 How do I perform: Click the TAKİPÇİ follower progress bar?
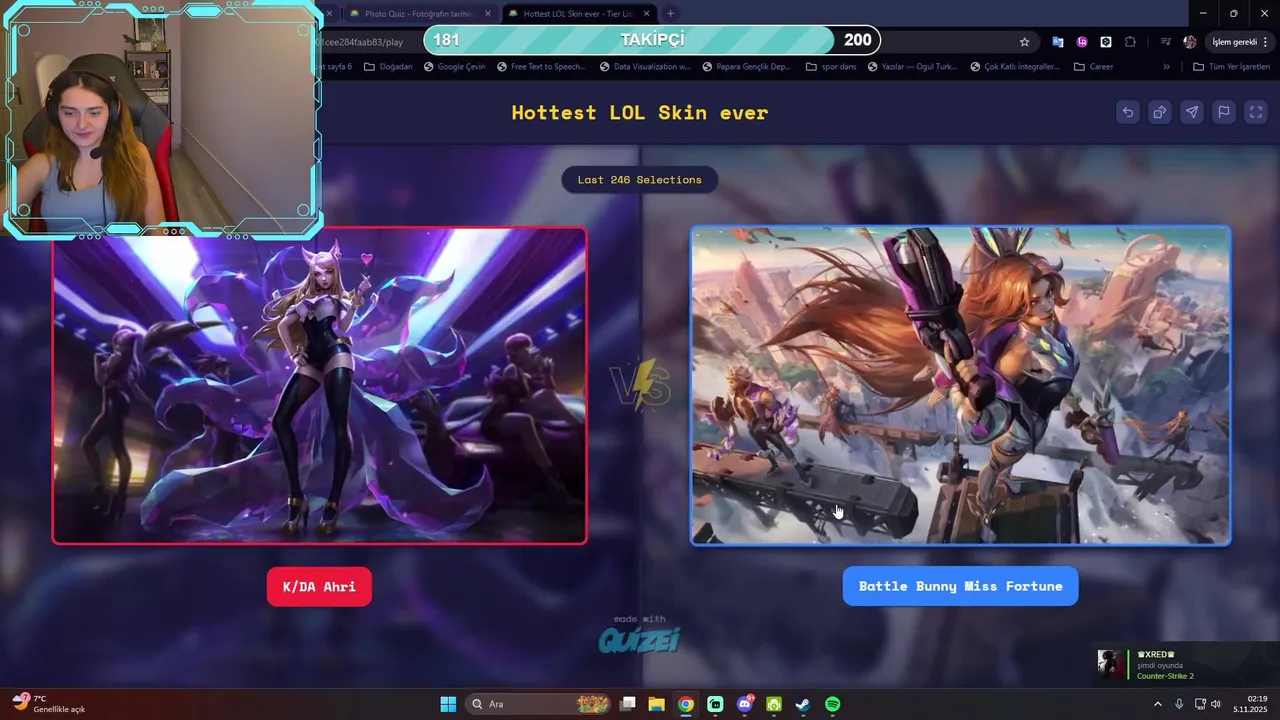(652, 40)
